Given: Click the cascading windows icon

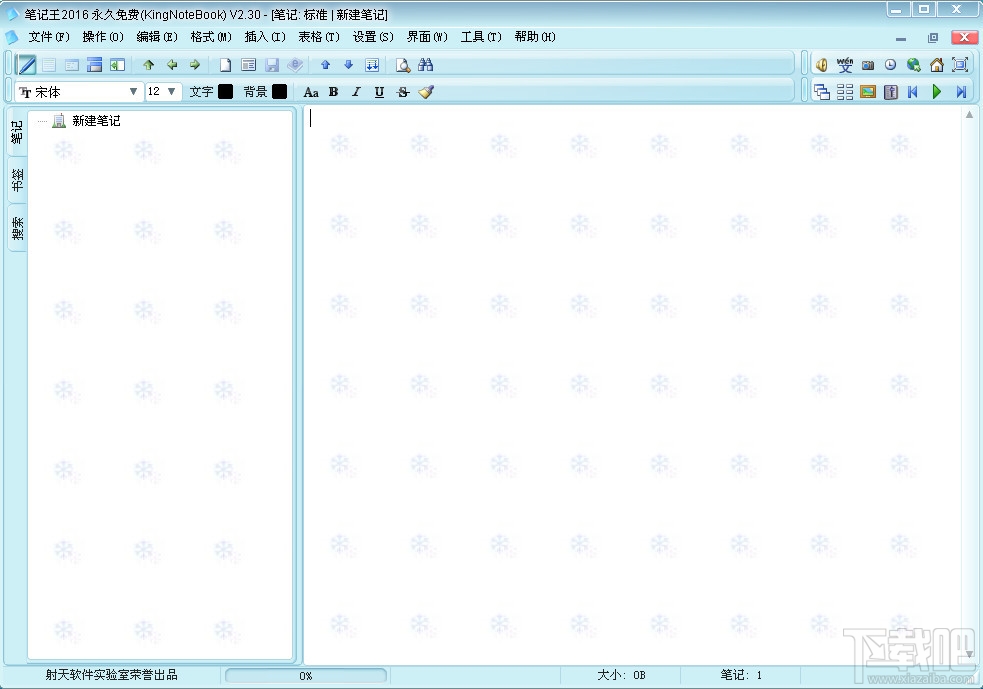Looking at the screenshot, I should (x=821, y=92).
